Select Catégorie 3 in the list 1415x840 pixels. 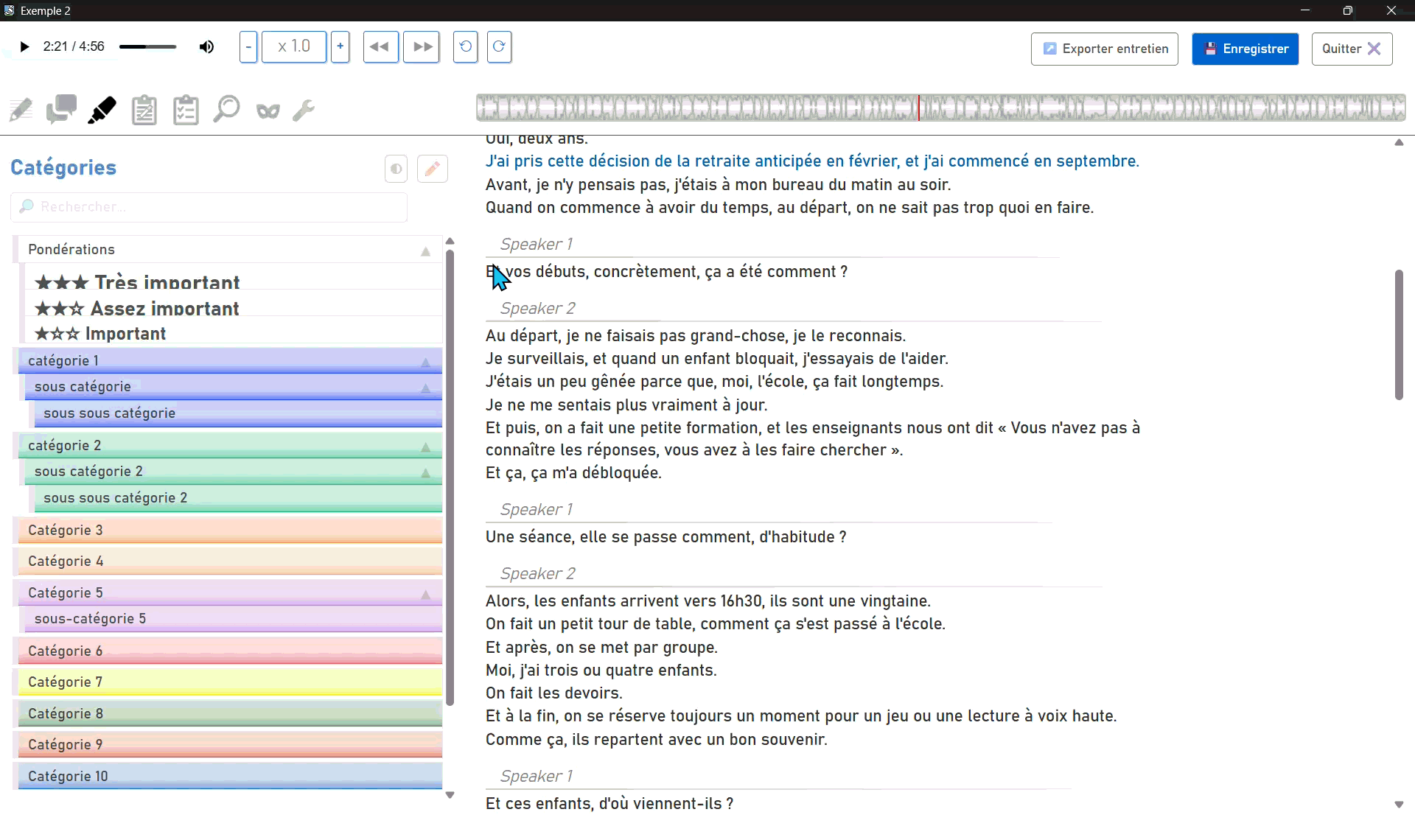pyautogui.click(x=231, y=531)
